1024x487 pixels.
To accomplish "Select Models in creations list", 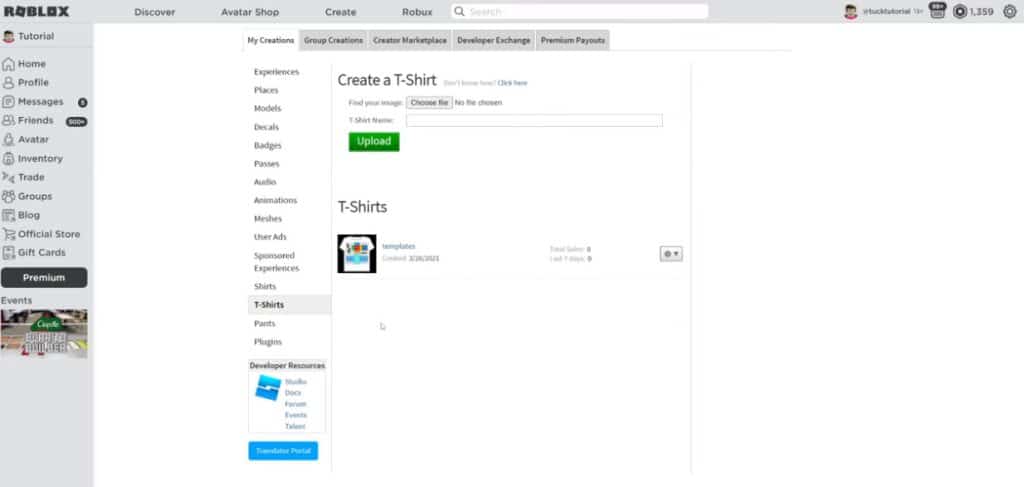I will pos(268,108).
